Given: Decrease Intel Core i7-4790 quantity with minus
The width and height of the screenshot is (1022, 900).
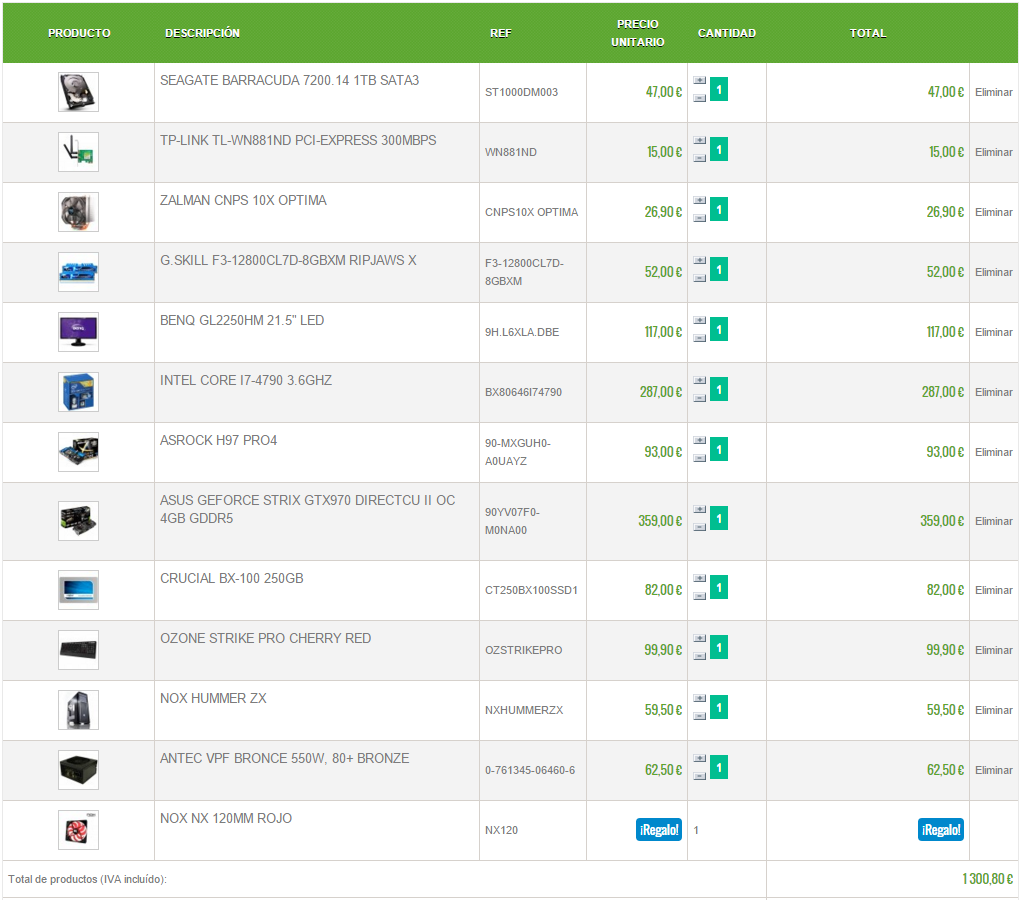Looking at the screenshot, I should (x=699, y=398).
